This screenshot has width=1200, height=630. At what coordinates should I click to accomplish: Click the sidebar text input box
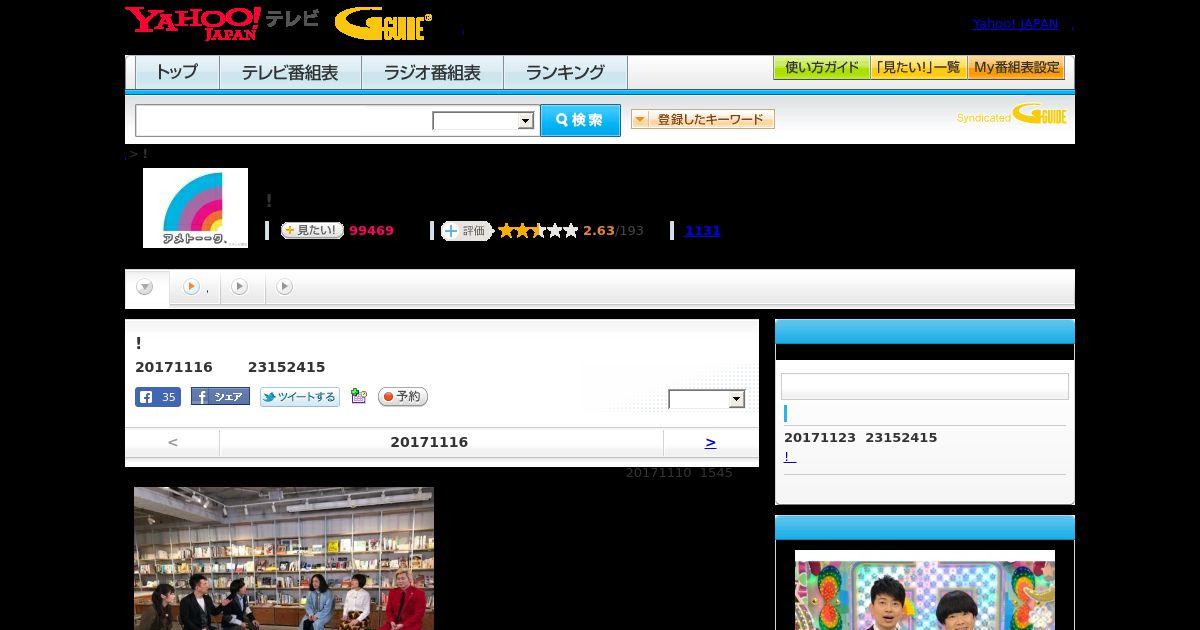(x=925, y=387)
